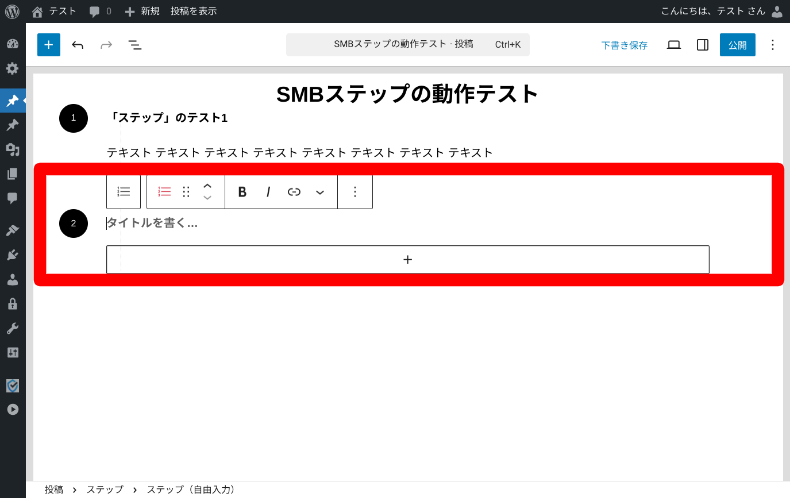Select parent Step block icon
The image size is (790, 498).
point(124,192)
